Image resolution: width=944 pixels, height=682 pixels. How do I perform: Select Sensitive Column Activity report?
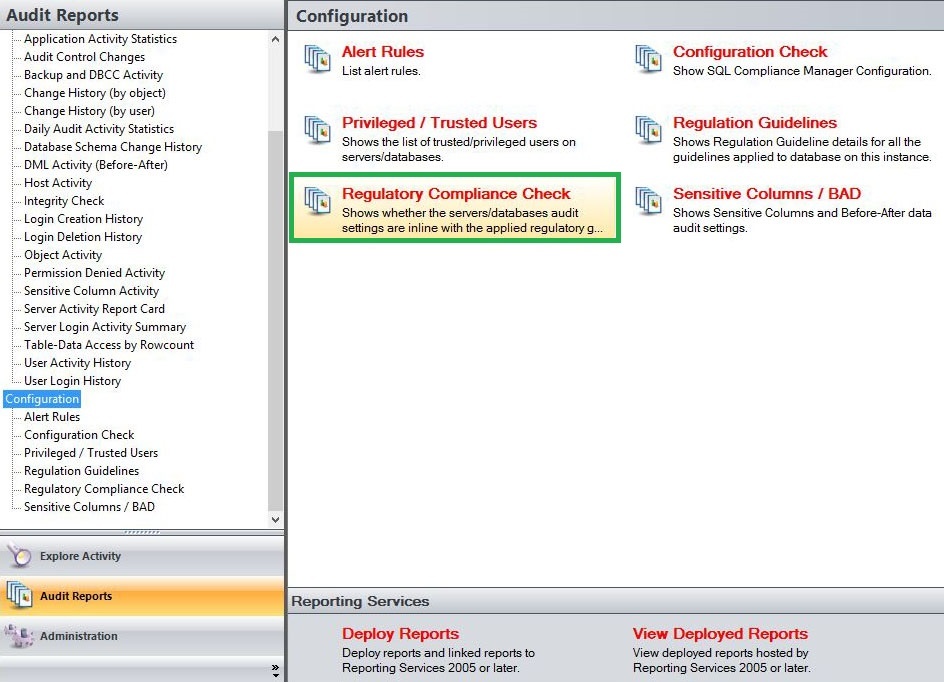coord(92,291)
